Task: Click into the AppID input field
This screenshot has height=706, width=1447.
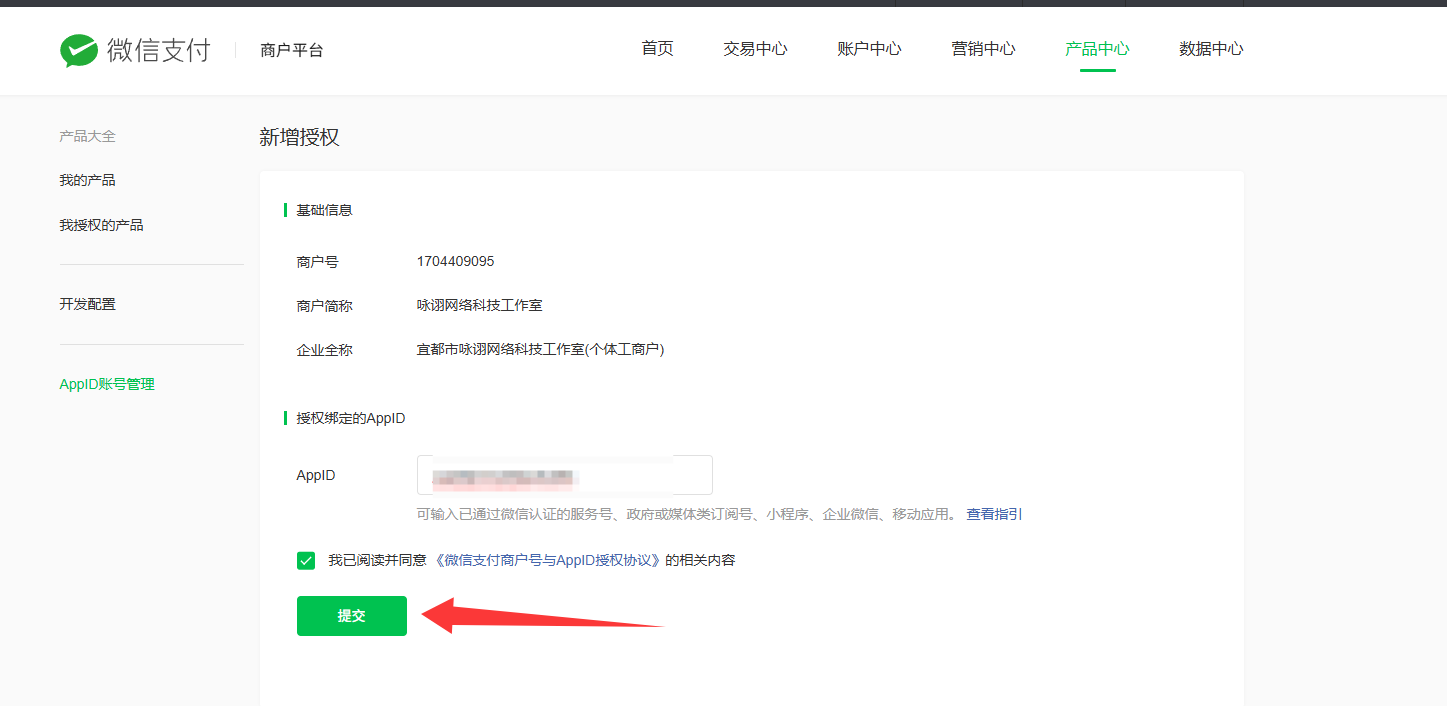Action: pyautogui.click(x=564, y=475)
